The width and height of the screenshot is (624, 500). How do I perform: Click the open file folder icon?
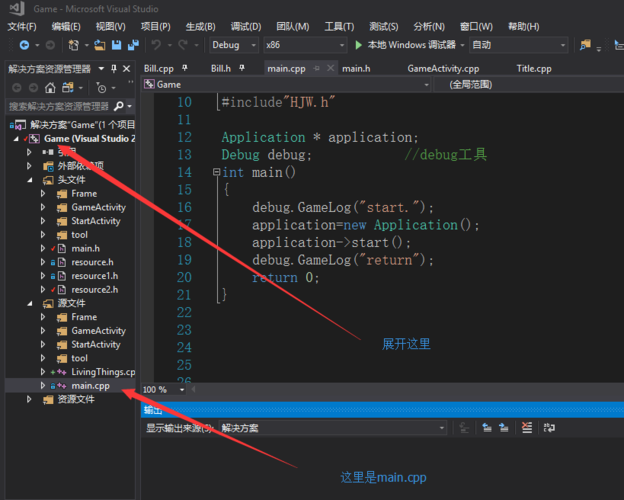100,45
